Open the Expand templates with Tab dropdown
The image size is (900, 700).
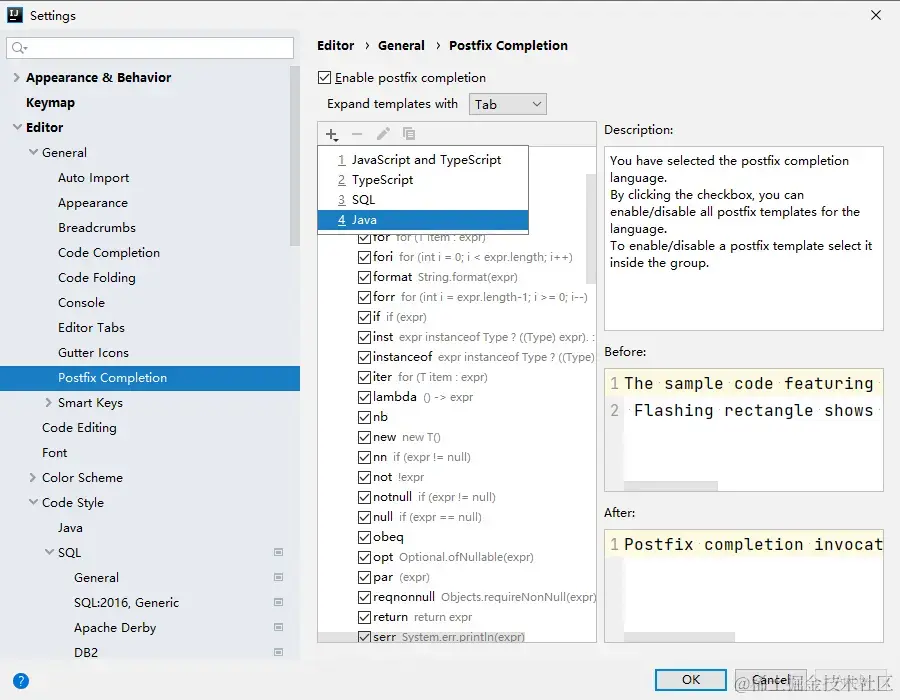(x=507, y=104)
